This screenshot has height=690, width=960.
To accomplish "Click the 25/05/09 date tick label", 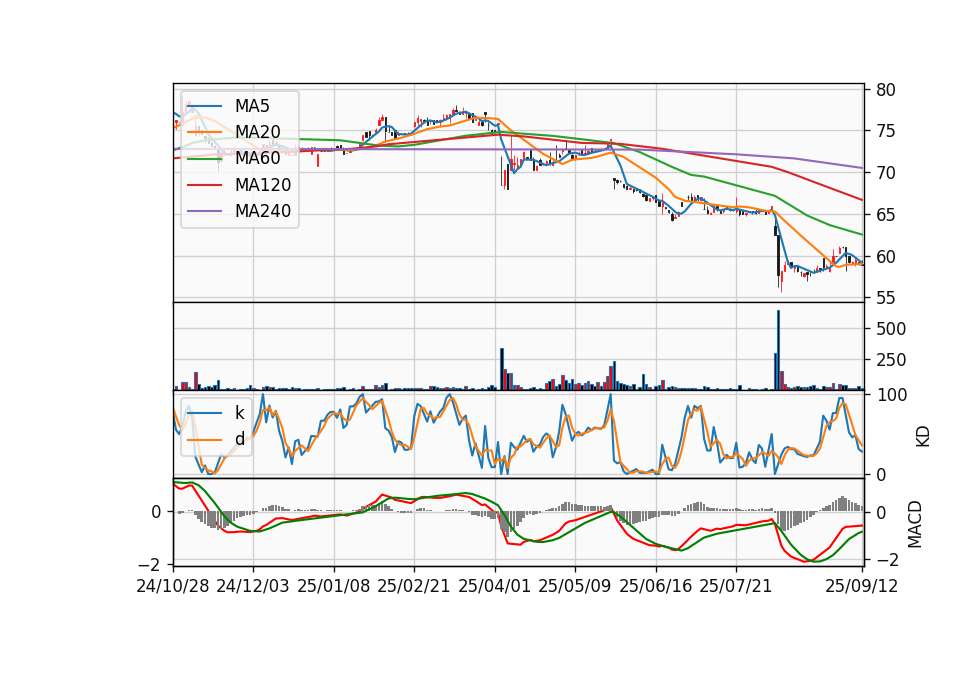I will (x=575, y=586).
